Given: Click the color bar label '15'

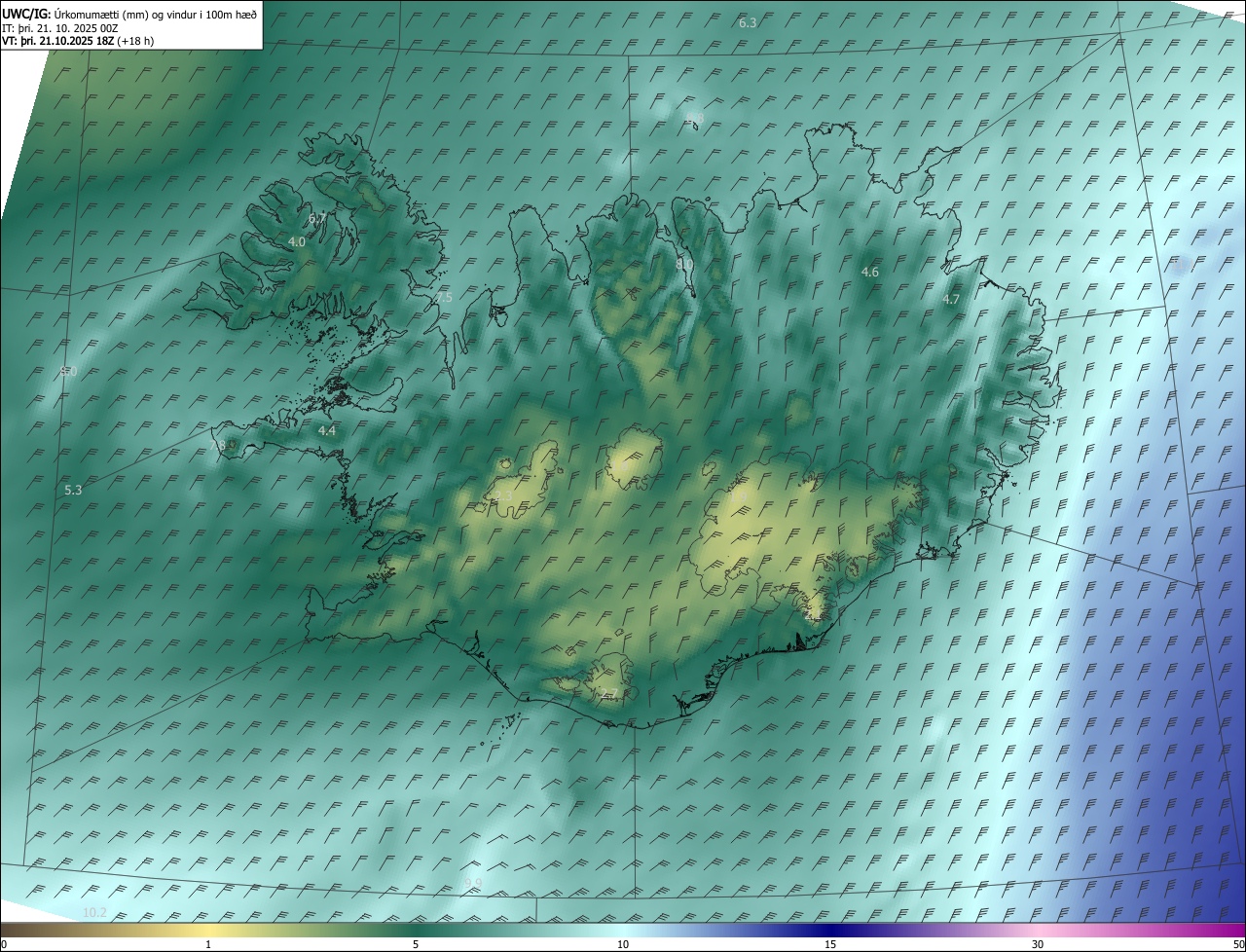Looking at the screenshot, I should pos(830,945).
